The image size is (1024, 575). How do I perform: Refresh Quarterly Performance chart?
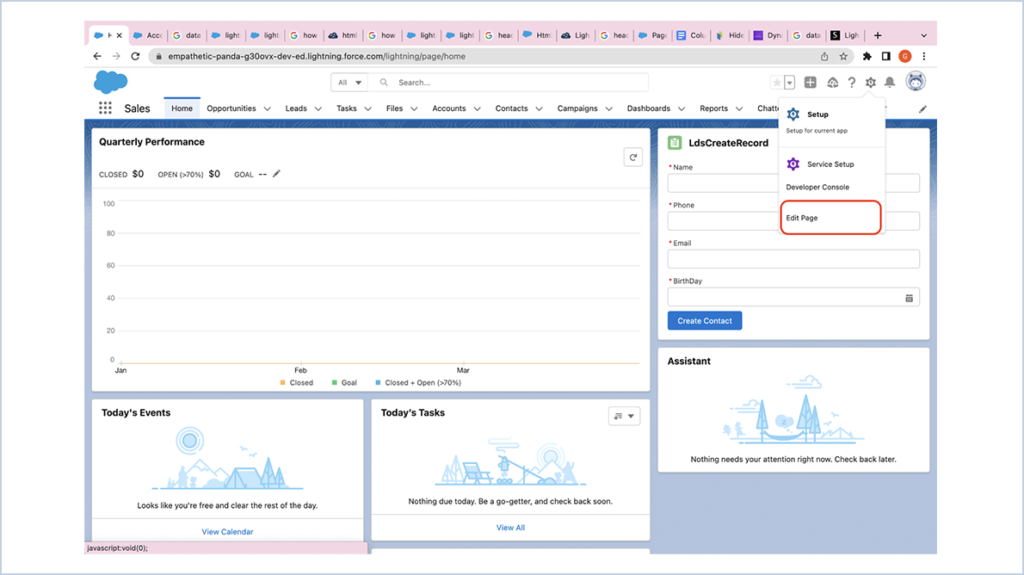[x=633, y=157]
